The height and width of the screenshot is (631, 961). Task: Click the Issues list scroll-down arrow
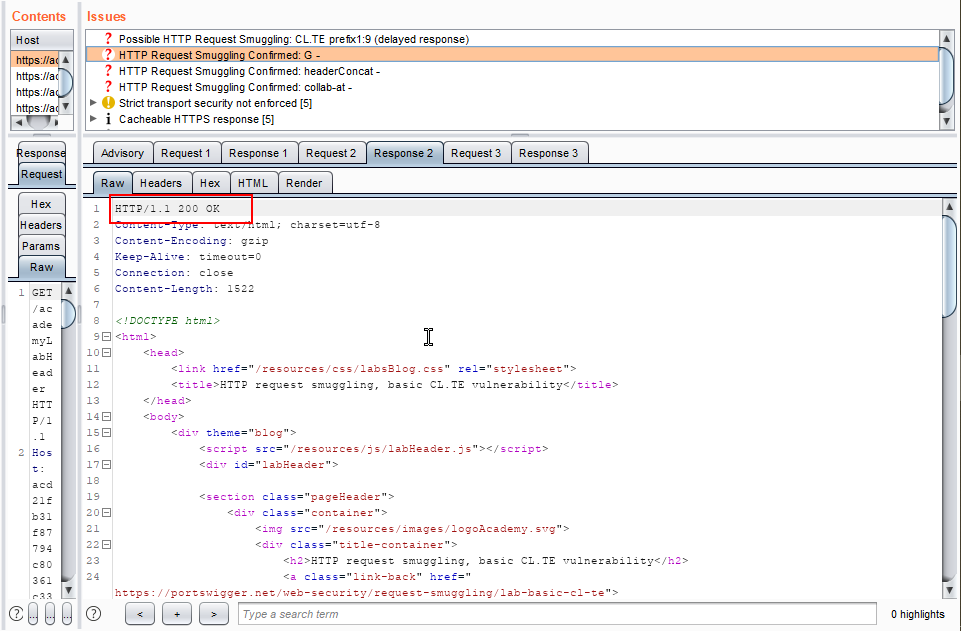pyautogui.click(x=947, y=121)
